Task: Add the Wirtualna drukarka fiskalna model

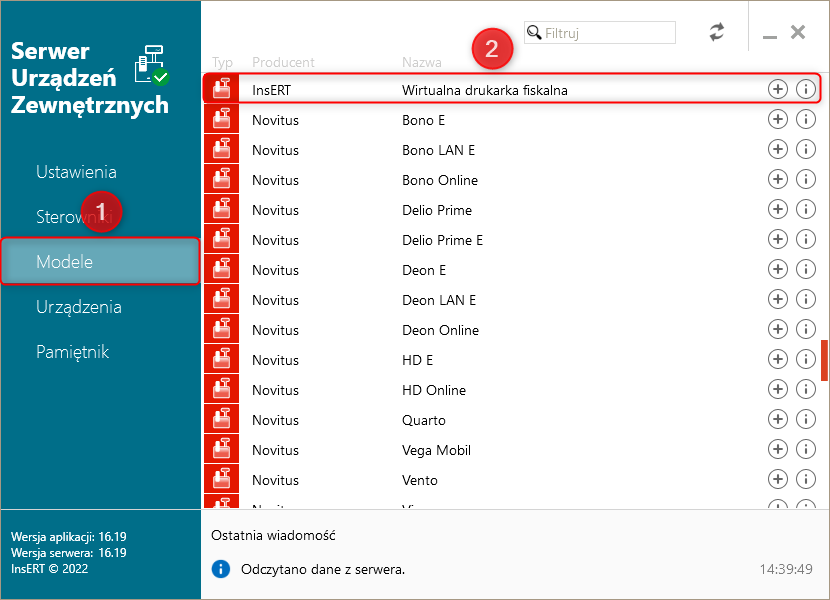Action: click(777, 89)
